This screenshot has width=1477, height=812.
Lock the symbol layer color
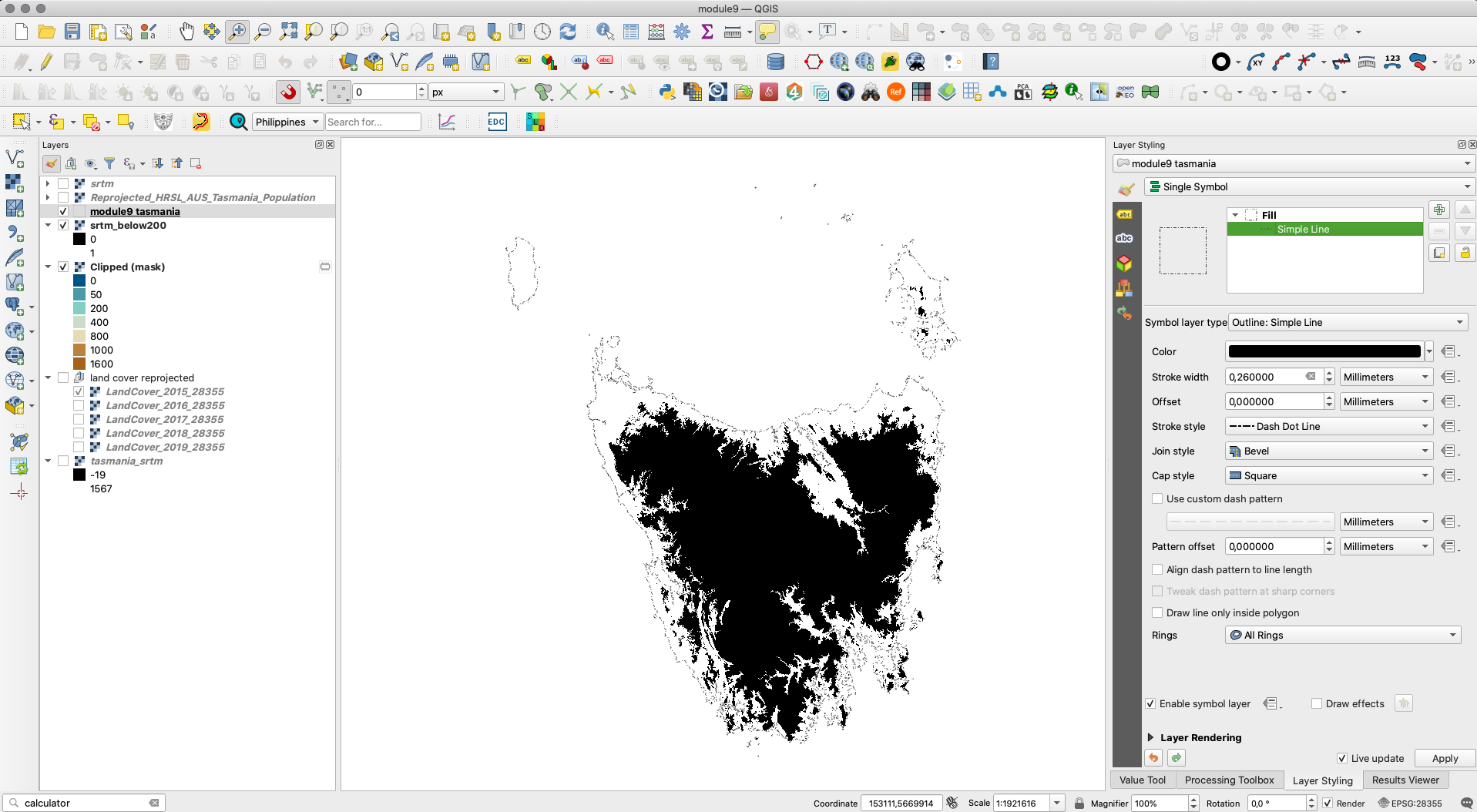(1465, 253)
